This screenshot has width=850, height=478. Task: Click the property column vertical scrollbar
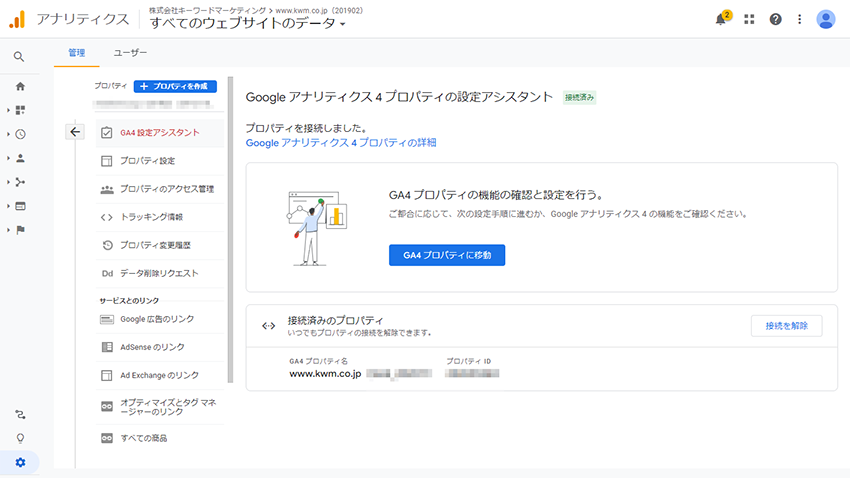tap(230, 230)
